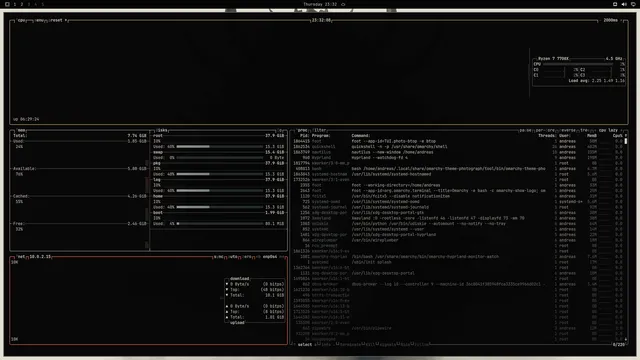The image size is (640, 360).
Task: Click the mem box title
Action: click(22, 130)
